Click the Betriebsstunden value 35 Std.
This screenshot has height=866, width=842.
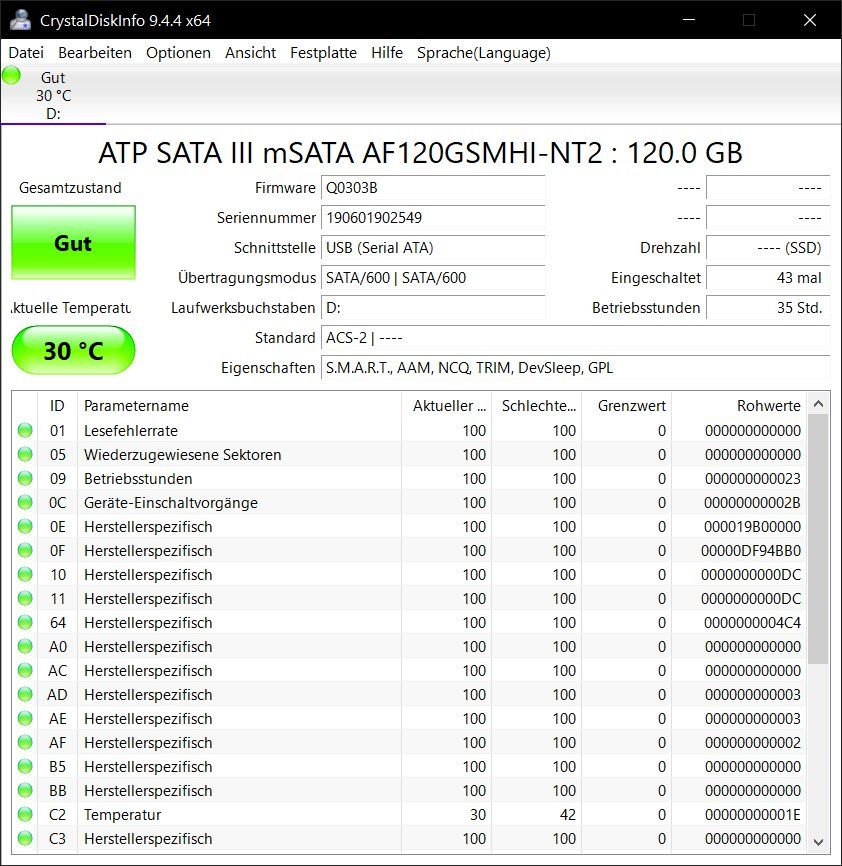click(x=768, y=308)
